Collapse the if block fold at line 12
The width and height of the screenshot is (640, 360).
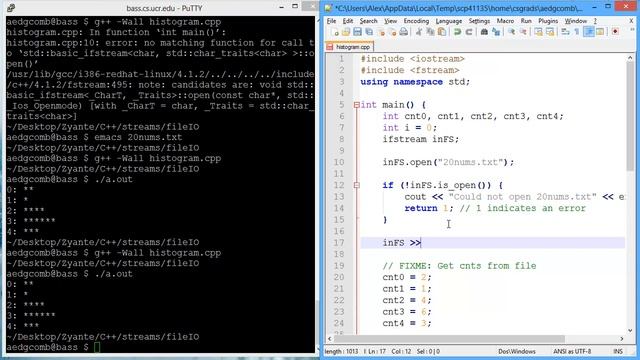[357, 185]
